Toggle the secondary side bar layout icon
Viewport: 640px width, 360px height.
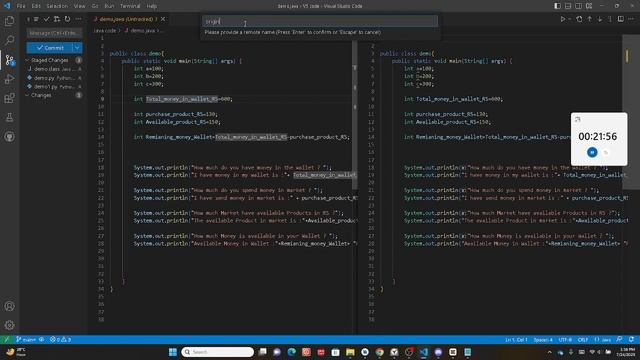coord(578,6)
